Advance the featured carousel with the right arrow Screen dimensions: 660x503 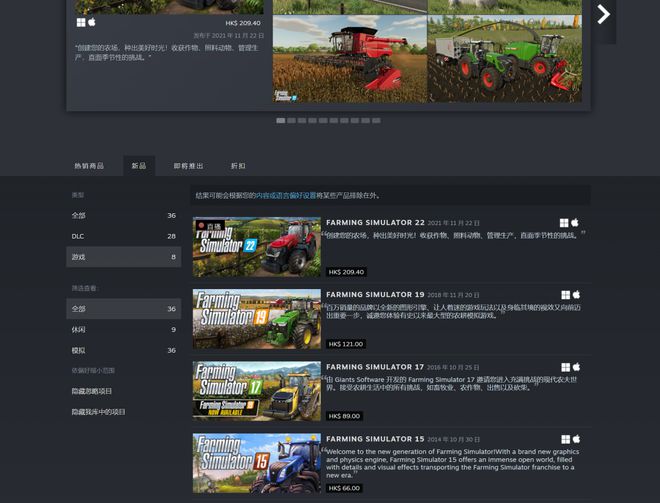click(x=604, y=14)
